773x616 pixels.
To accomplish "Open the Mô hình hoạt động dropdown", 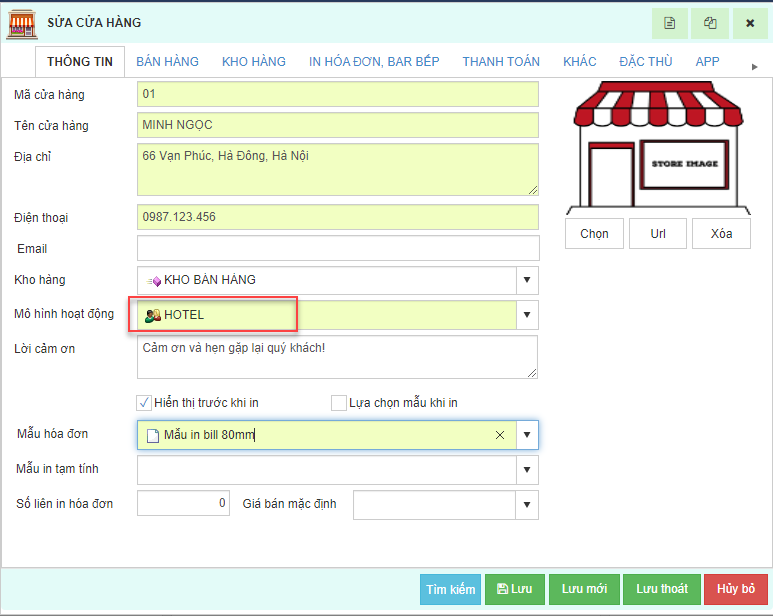I will 527,315.
